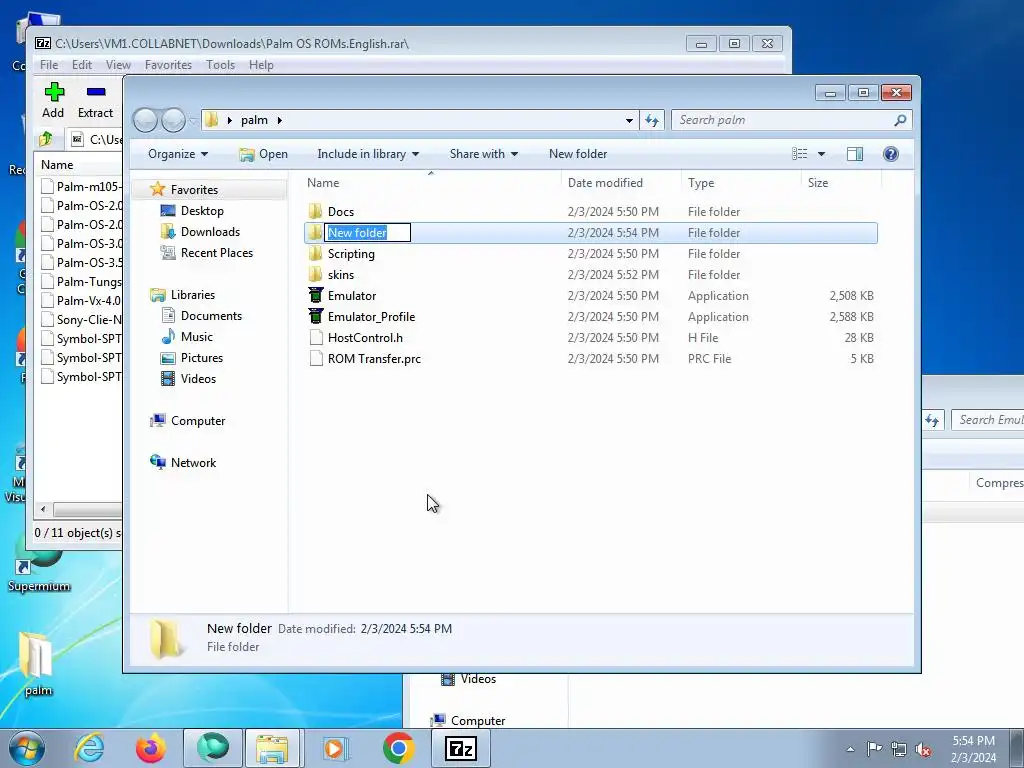Launch Firefox from taskbar
This screenshot has width=1024, height=768.
point(151,748)
